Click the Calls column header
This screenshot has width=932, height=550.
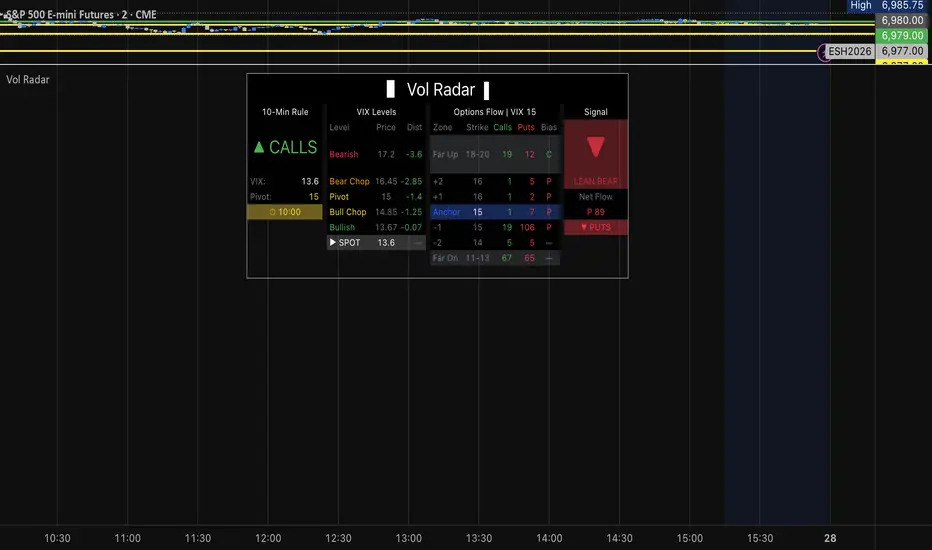point(502,127)
